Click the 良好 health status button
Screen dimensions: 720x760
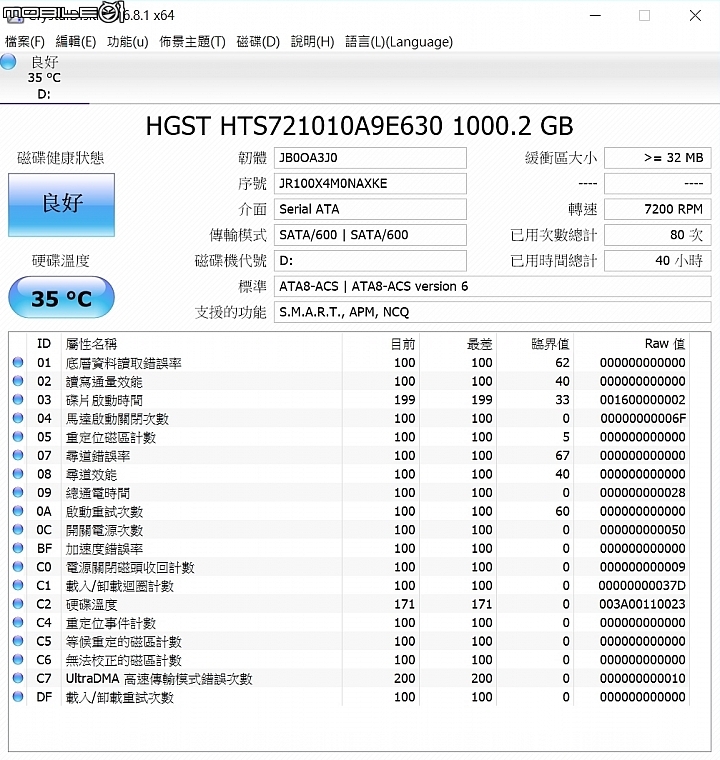pos(62,205)
